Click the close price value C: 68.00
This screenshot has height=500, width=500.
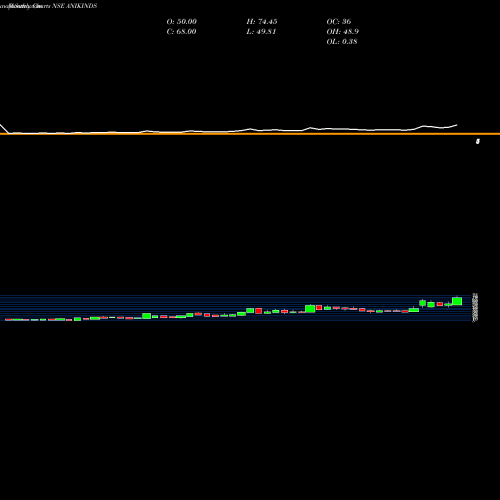point(181,32)
